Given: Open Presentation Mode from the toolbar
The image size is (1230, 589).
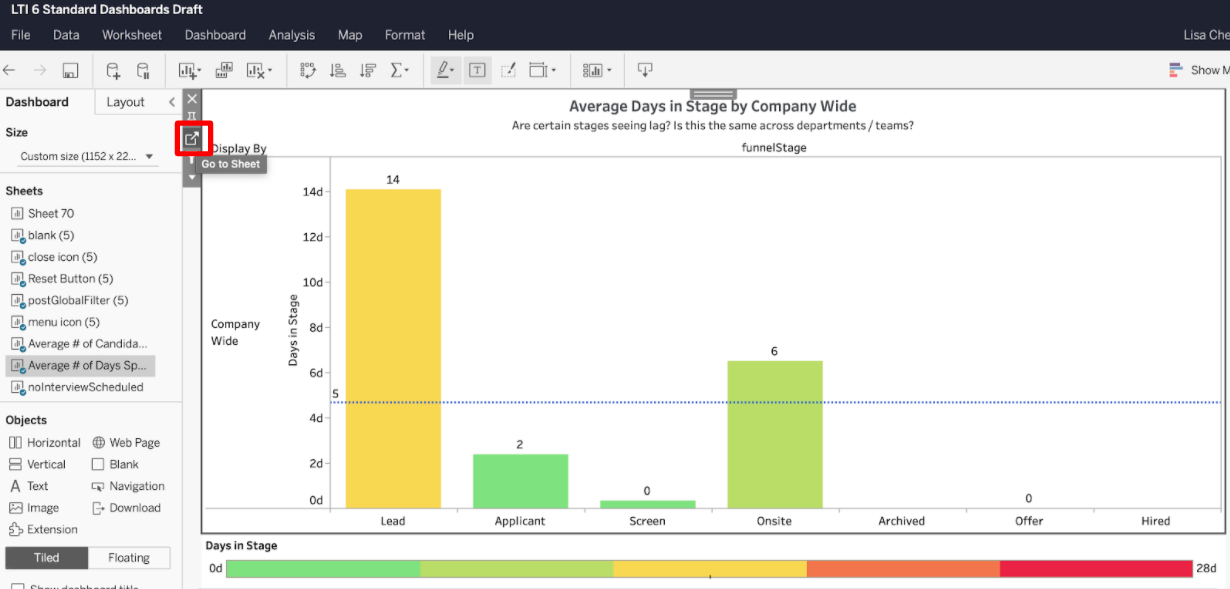Looking at the screenshot, I should pyautogui.click(x=645, y=70).
